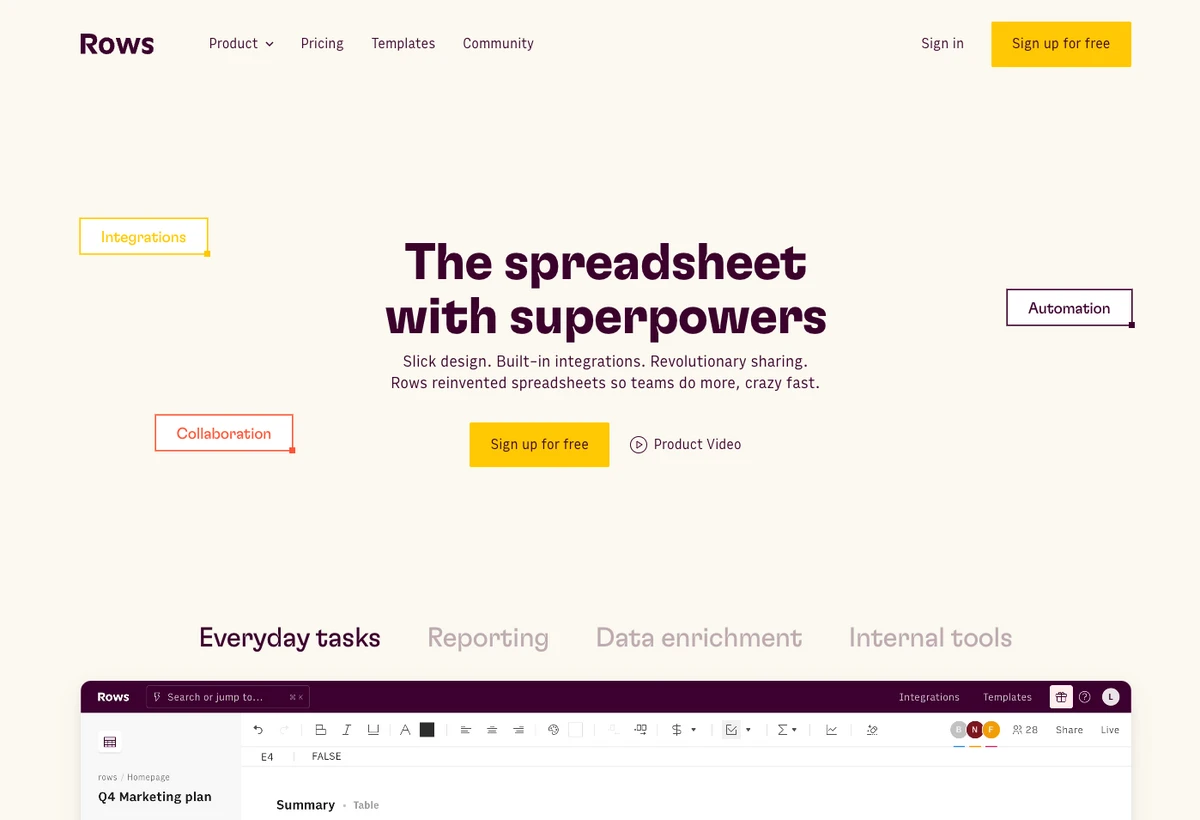Click the 'L' user avatar
This screenshot has height=820, width=1200.
click(x=1111, y=697)
